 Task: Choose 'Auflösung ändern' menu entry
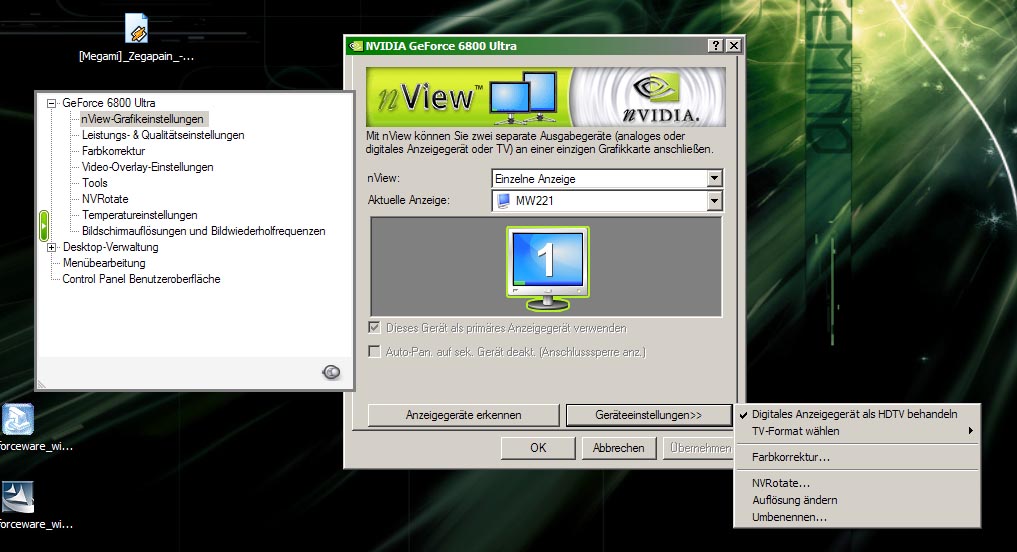pyautogui.click(x=856, y=500)
